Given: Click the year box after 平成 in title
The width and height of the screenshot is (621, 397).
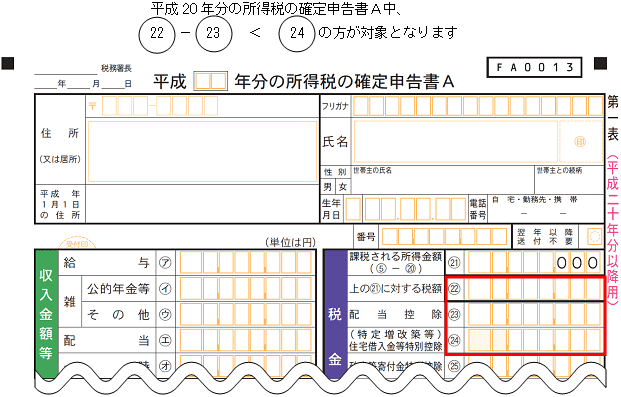Looking at the screenshot, I should pos(211,81).
